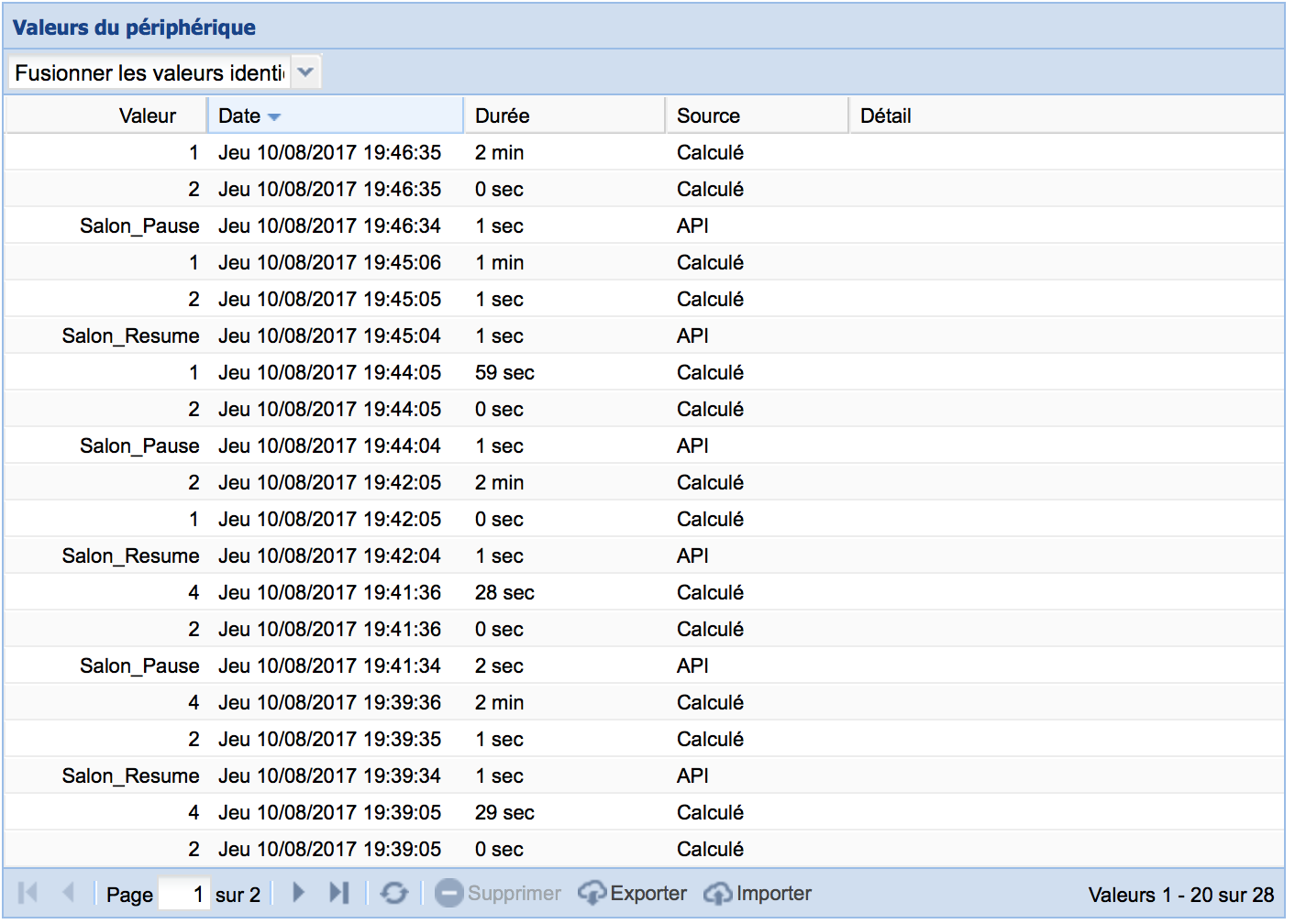1295x924 pixels.
Task: Select Salon_Pause row at 19:41:34
Action: pos(644,665)
